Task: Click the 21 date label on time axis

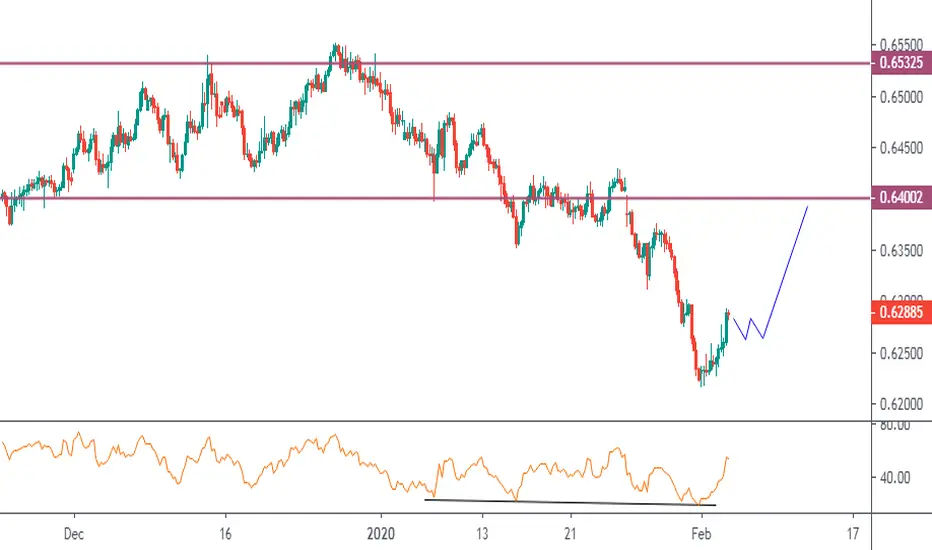Action: 571,534
